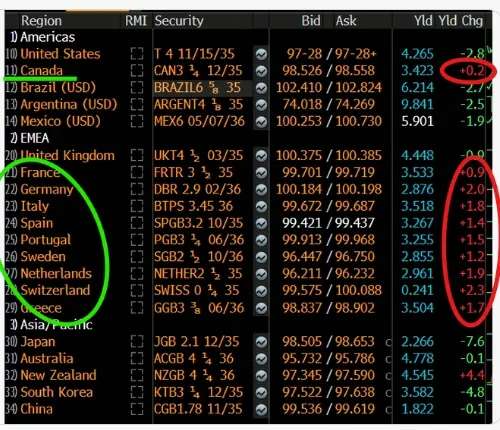Tick the RMI checkbox for China
The height and width of the screenshot is (430, 500).
click(x=137, y=409)
